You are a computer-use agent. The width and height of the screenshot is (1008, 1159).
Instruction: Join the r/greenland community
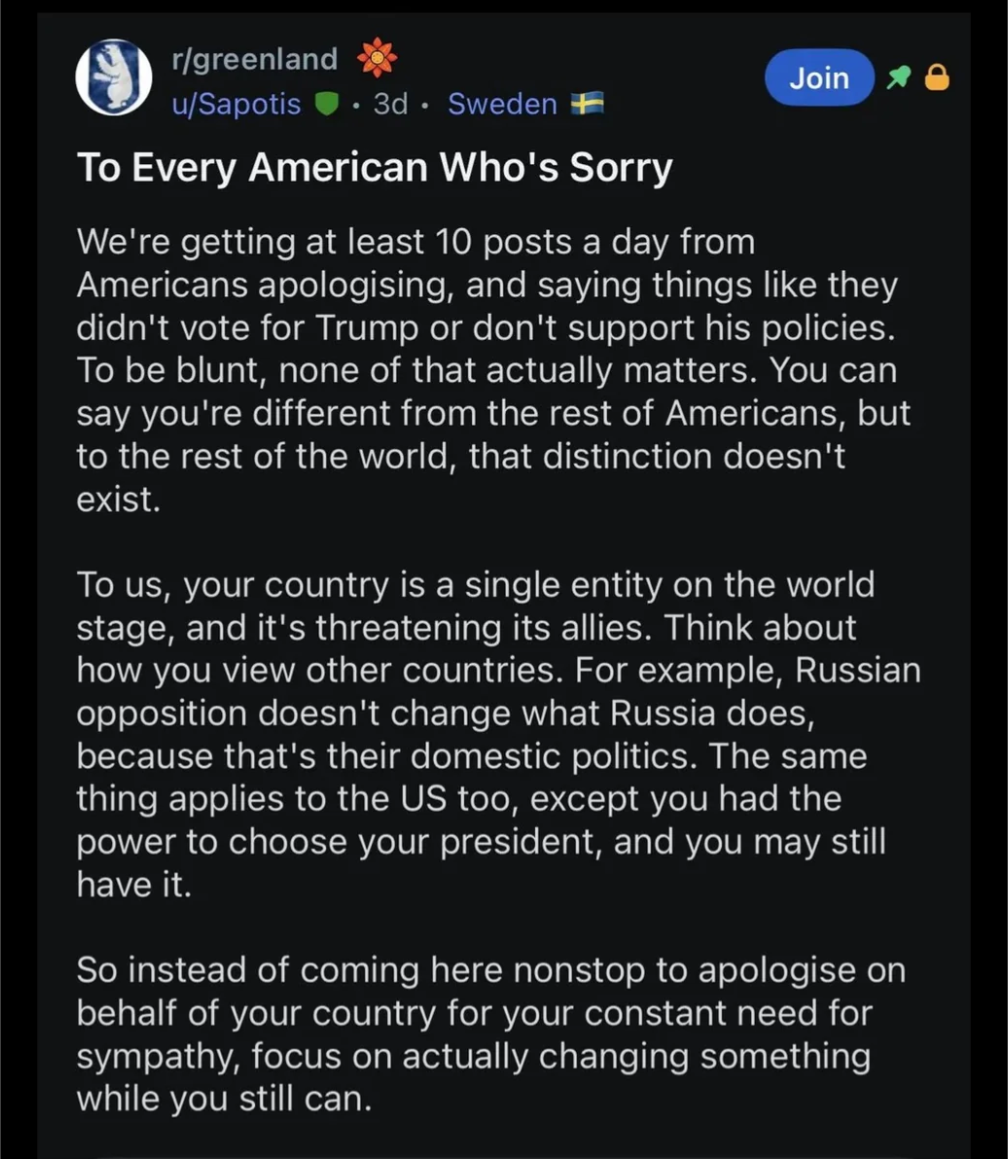(819, 78)
